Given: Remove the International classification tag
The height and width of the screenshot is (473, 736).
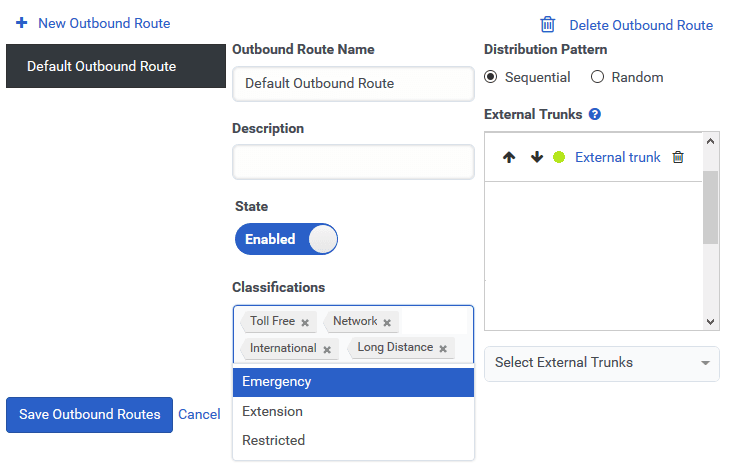Looking at the screenshot, I should 327,349.
